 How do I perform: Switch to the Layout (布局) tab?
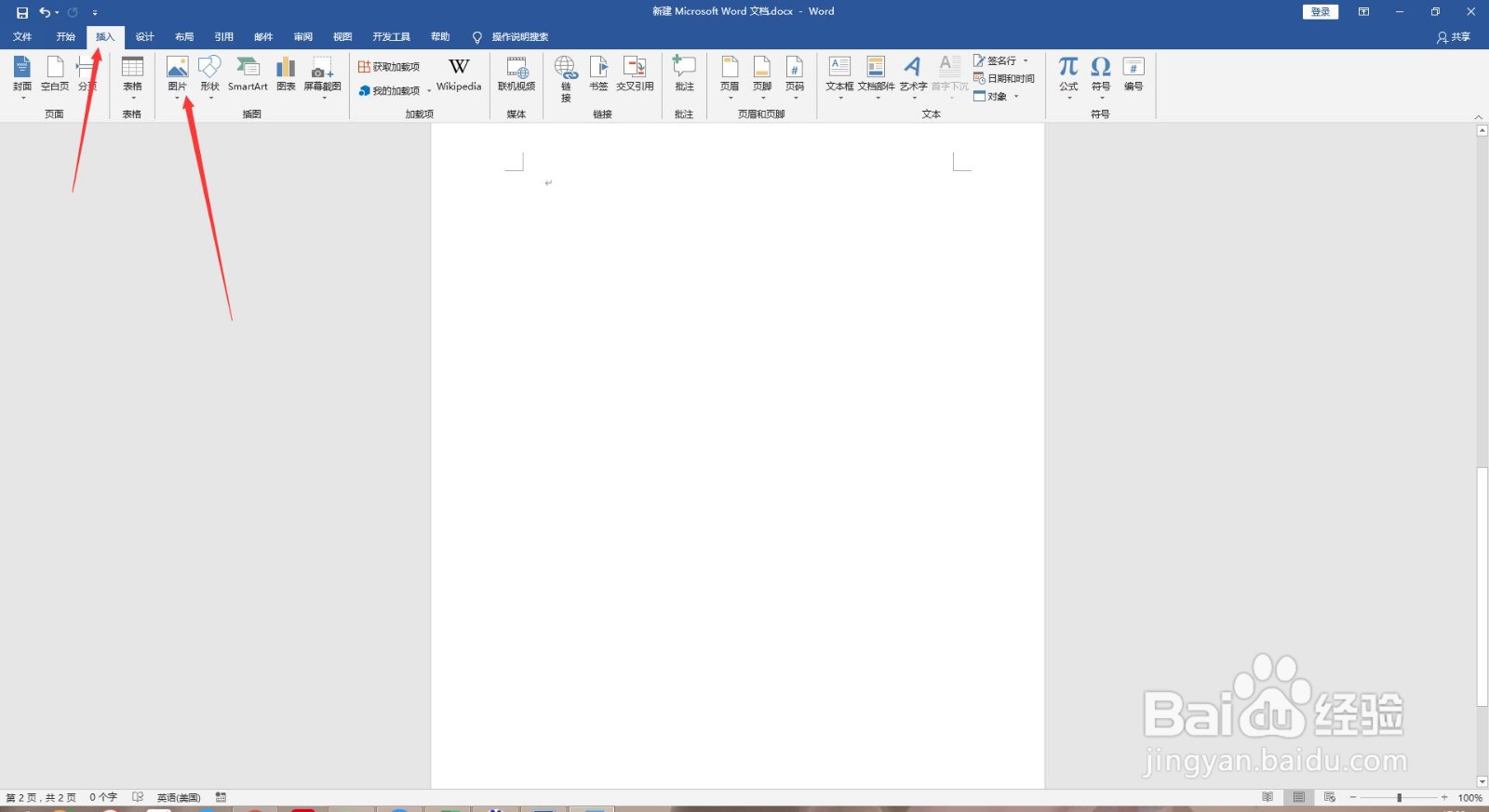(184, 37)
